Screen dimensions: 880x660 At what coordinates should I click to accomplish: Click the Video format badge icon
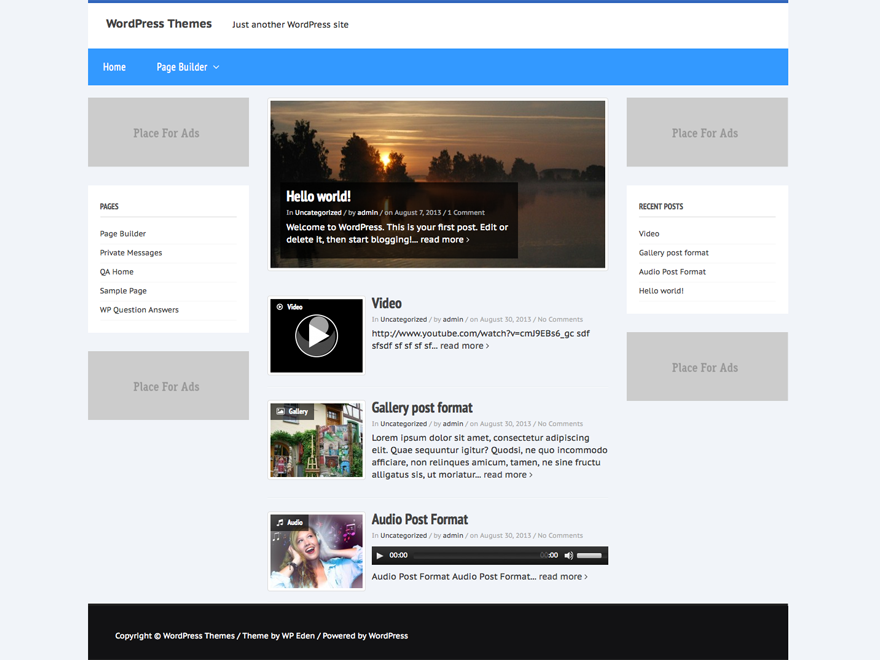tap(280, 307)
